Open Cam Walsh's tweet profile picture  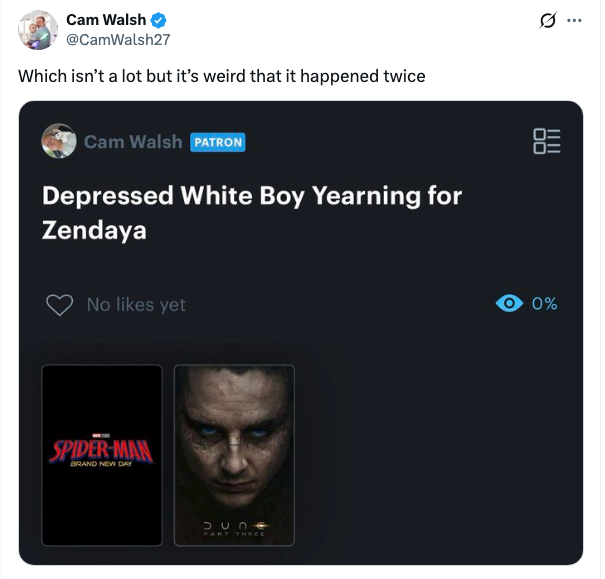click(38, 30)
